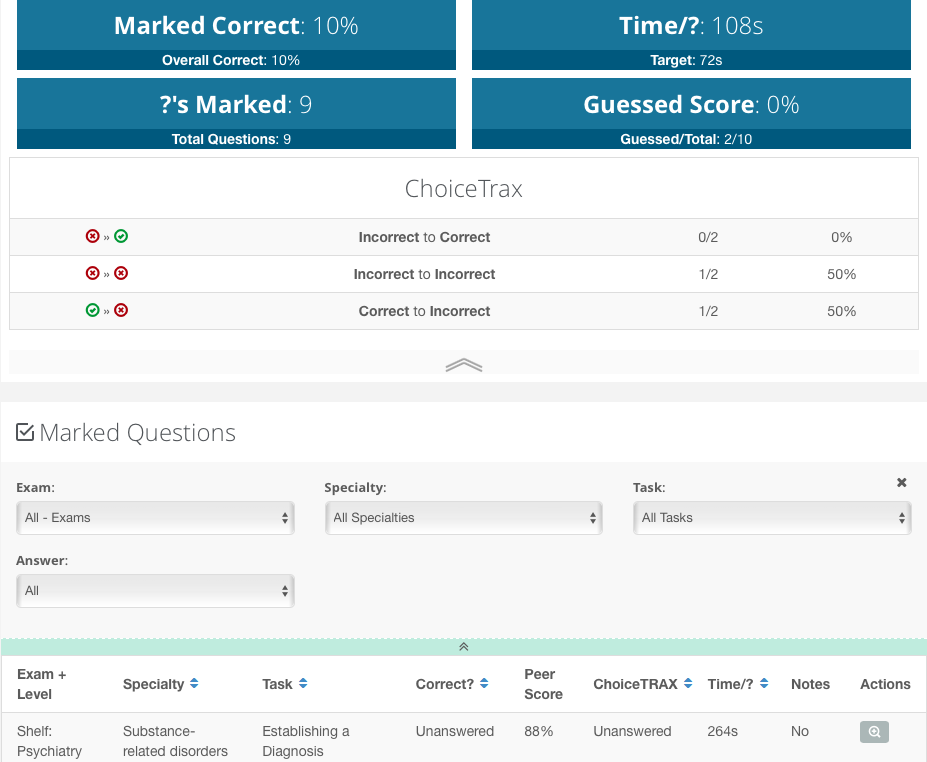Close the filter panel with X icon
This screenshot has width=927, height=762.
[901, 483]
